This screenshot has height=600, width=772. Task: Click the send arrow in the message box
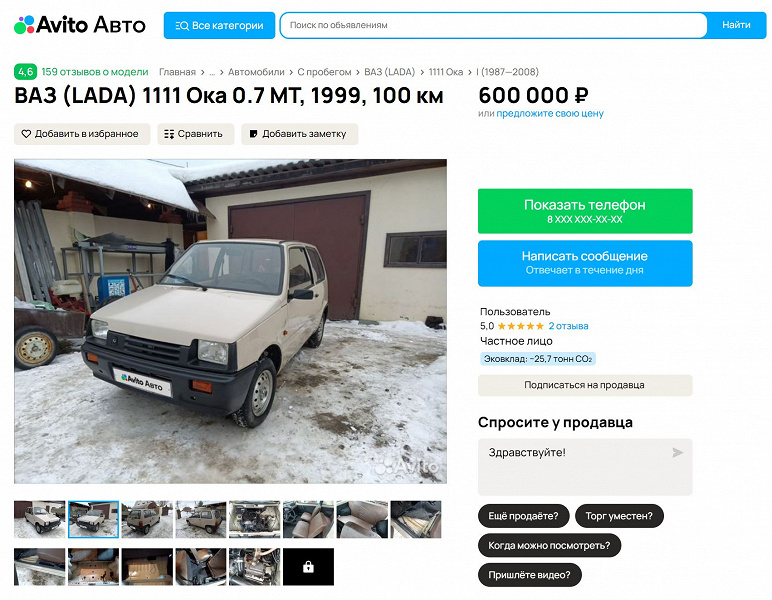tap(677, 452)
